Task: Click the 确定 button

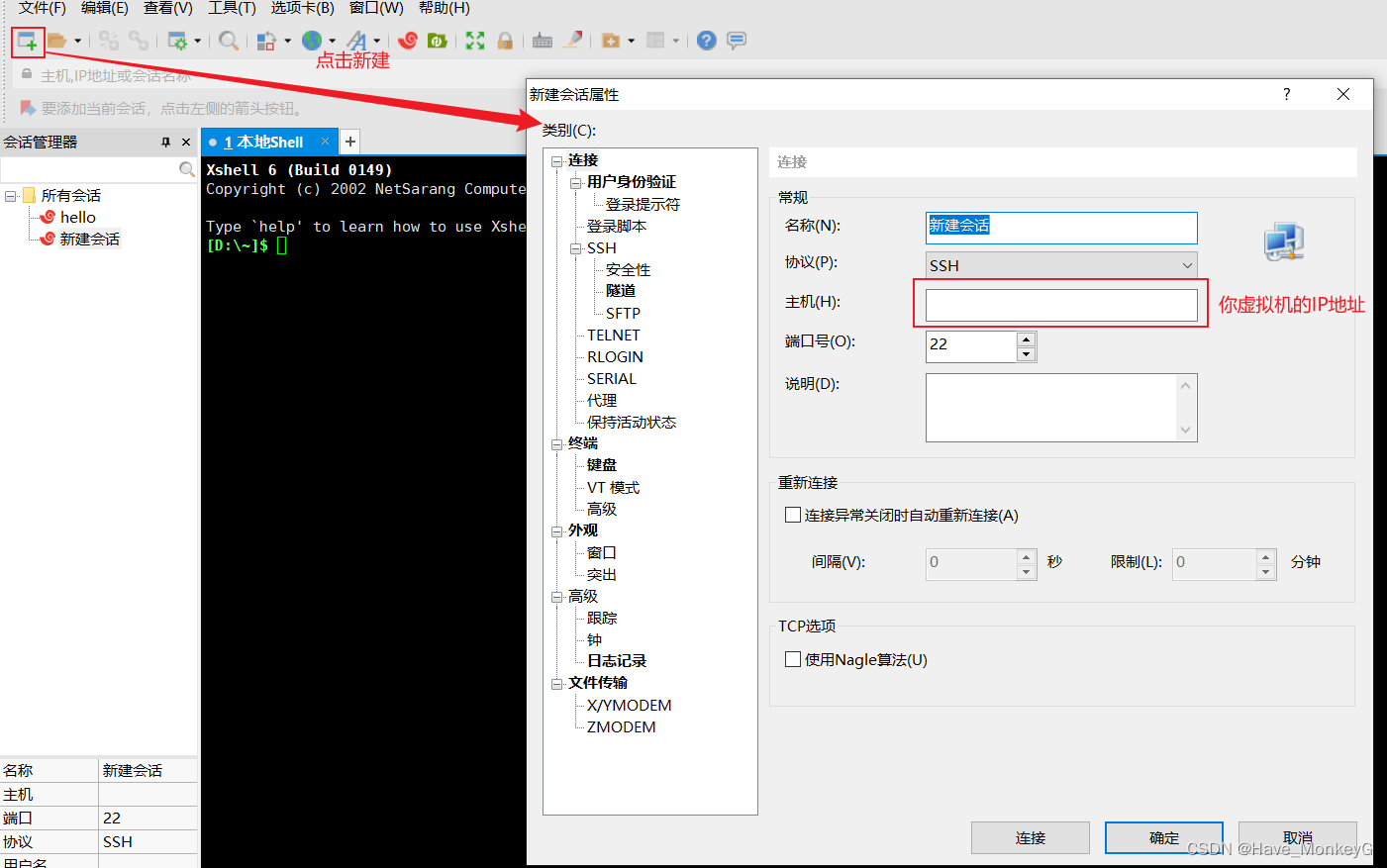Action: coord(1164,837)
